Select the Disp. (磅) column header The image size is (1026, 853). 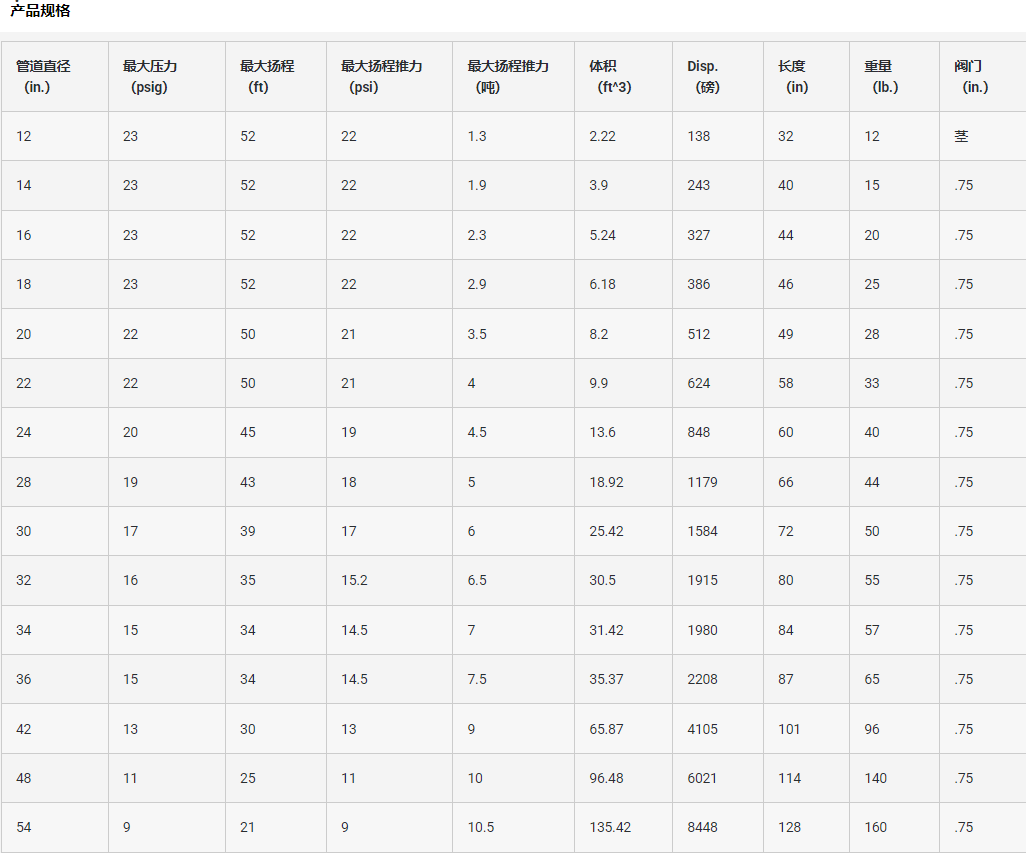[718, 77]
